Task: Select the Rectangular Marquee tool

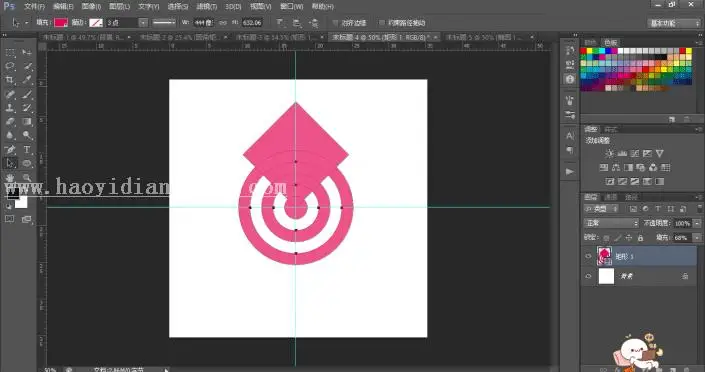Action: pyautogui.click(x=10, y=53)
